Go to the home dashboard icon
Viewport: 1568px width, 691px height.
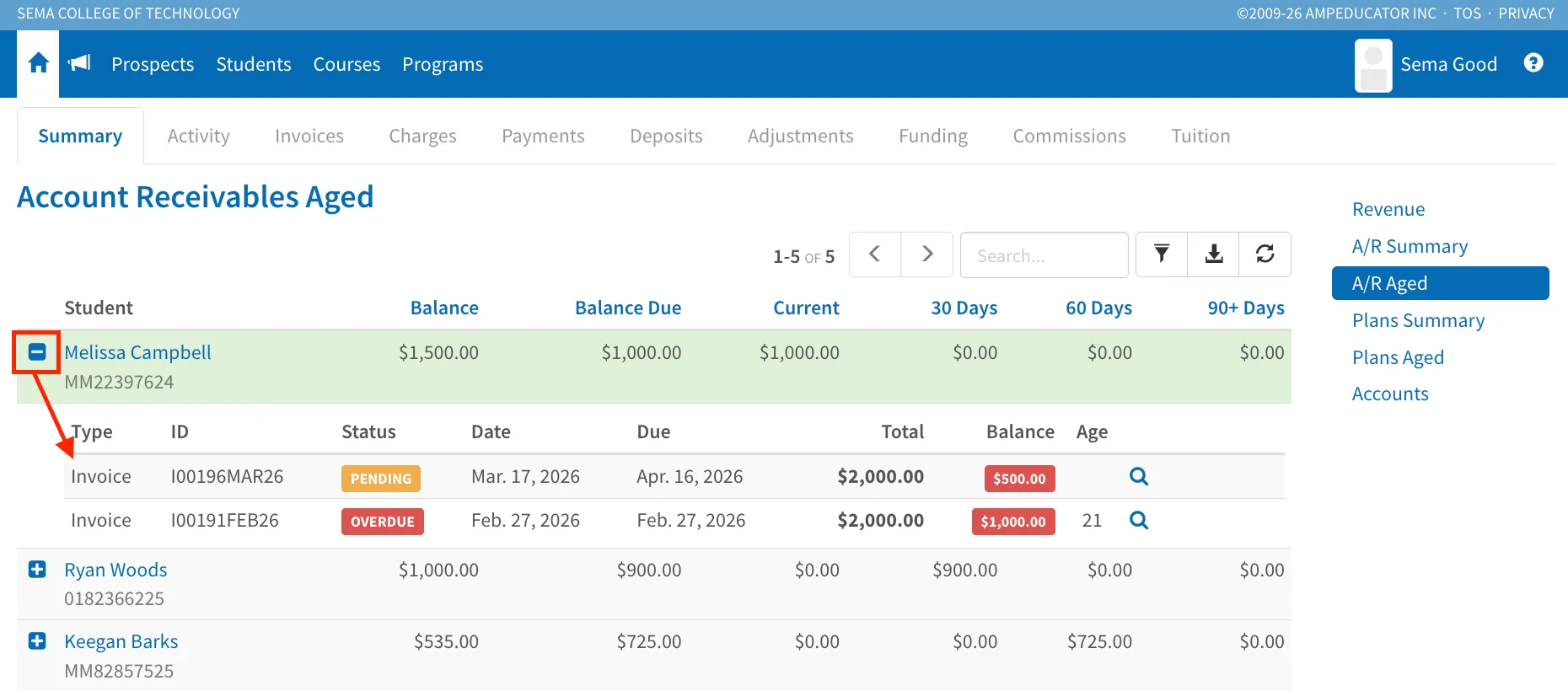38,63
